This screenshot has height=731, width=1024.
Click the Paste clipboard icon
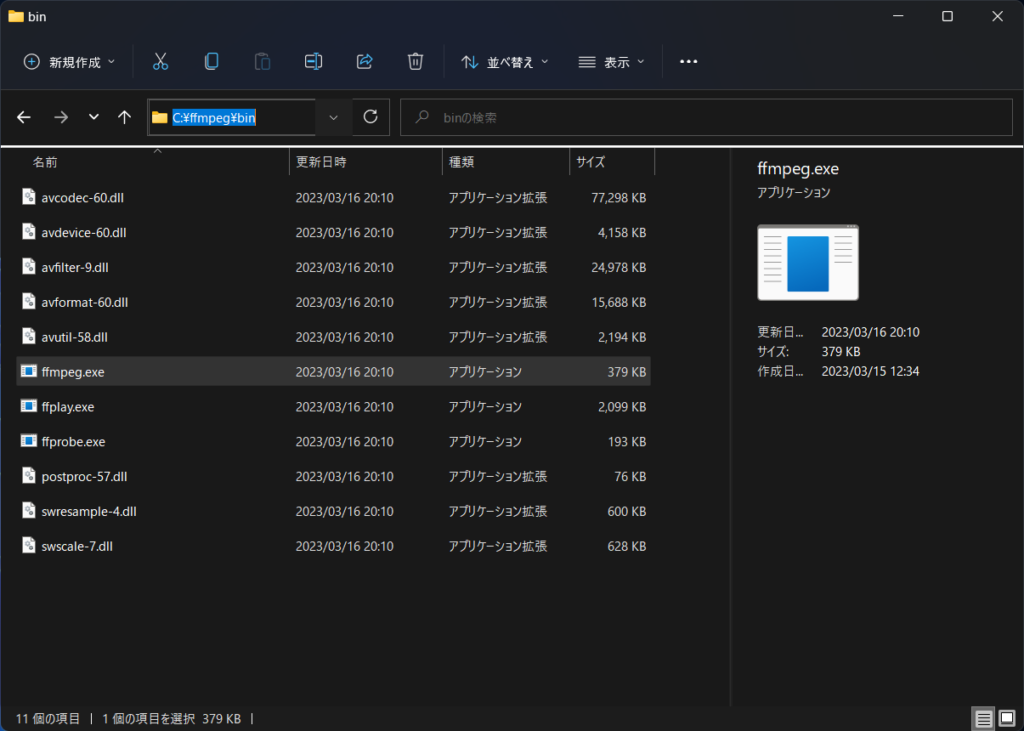point(262,61)
